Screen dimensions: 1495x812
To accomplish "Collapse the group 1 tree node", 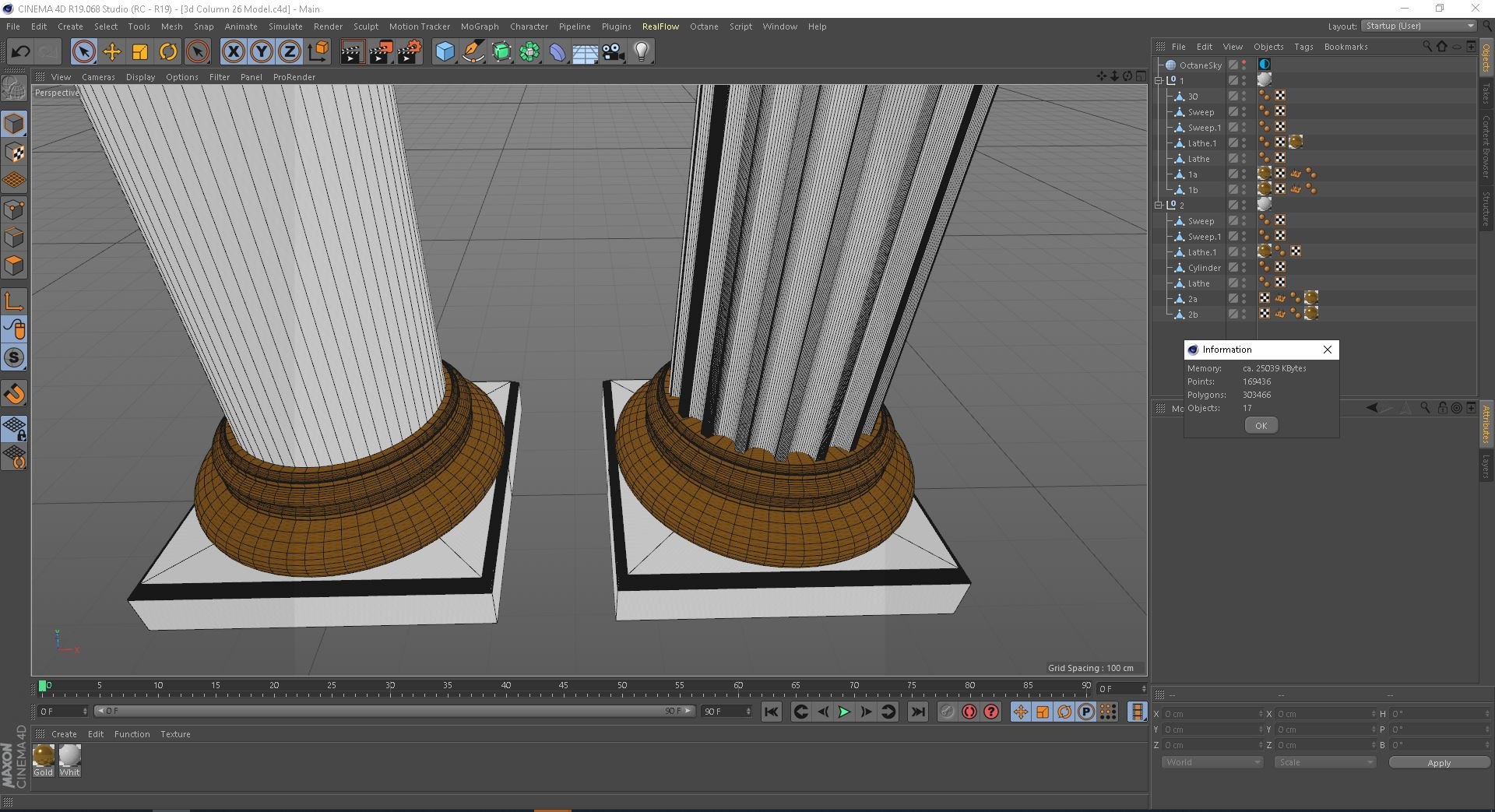I will click(x=1159, y=80).
